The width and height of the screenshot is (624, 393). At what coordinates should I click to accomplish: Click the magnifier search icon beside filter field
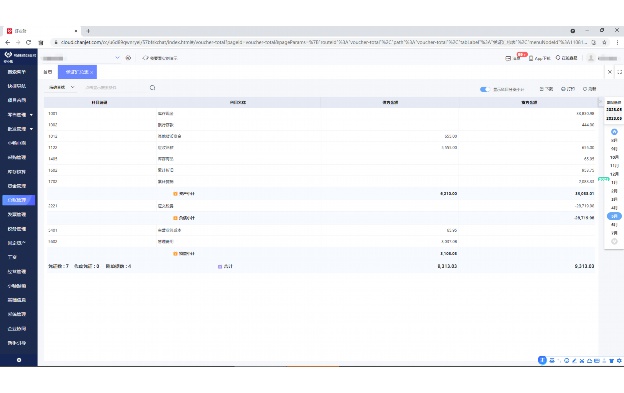point(152,88)
